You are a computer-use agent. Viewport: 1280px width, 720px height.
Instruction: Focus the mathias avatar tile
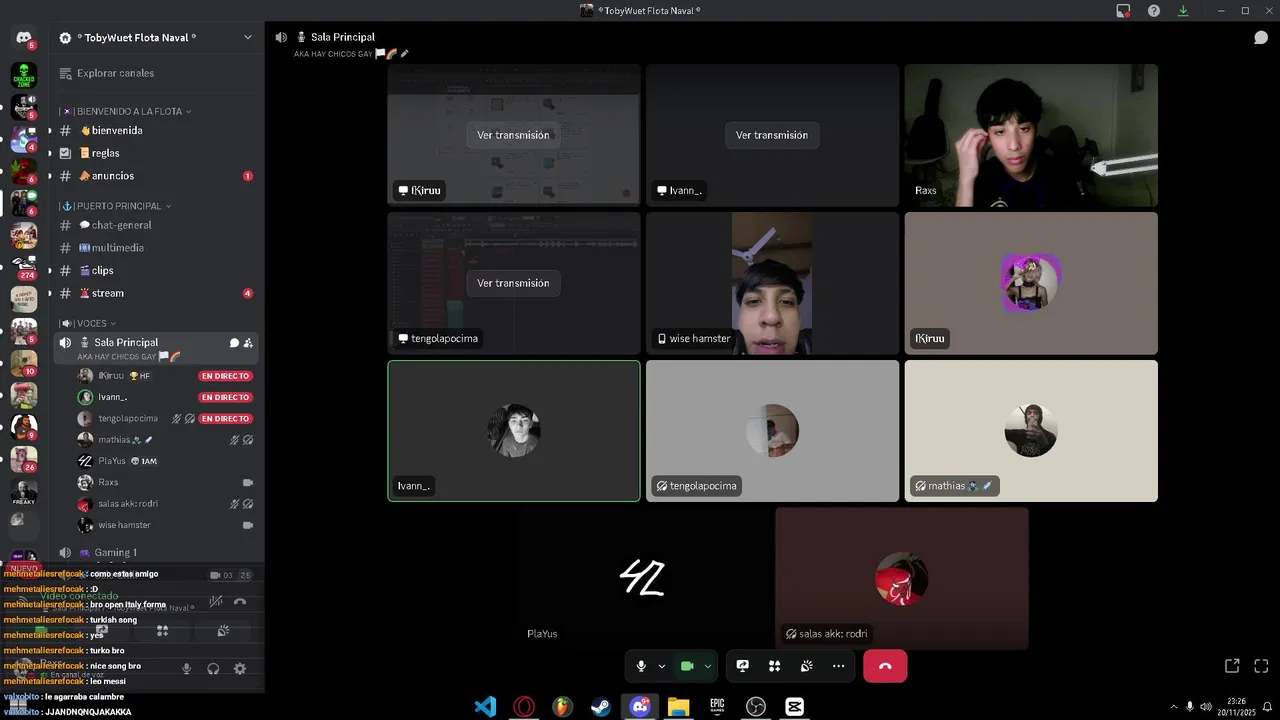click(x=1031, y=431)
